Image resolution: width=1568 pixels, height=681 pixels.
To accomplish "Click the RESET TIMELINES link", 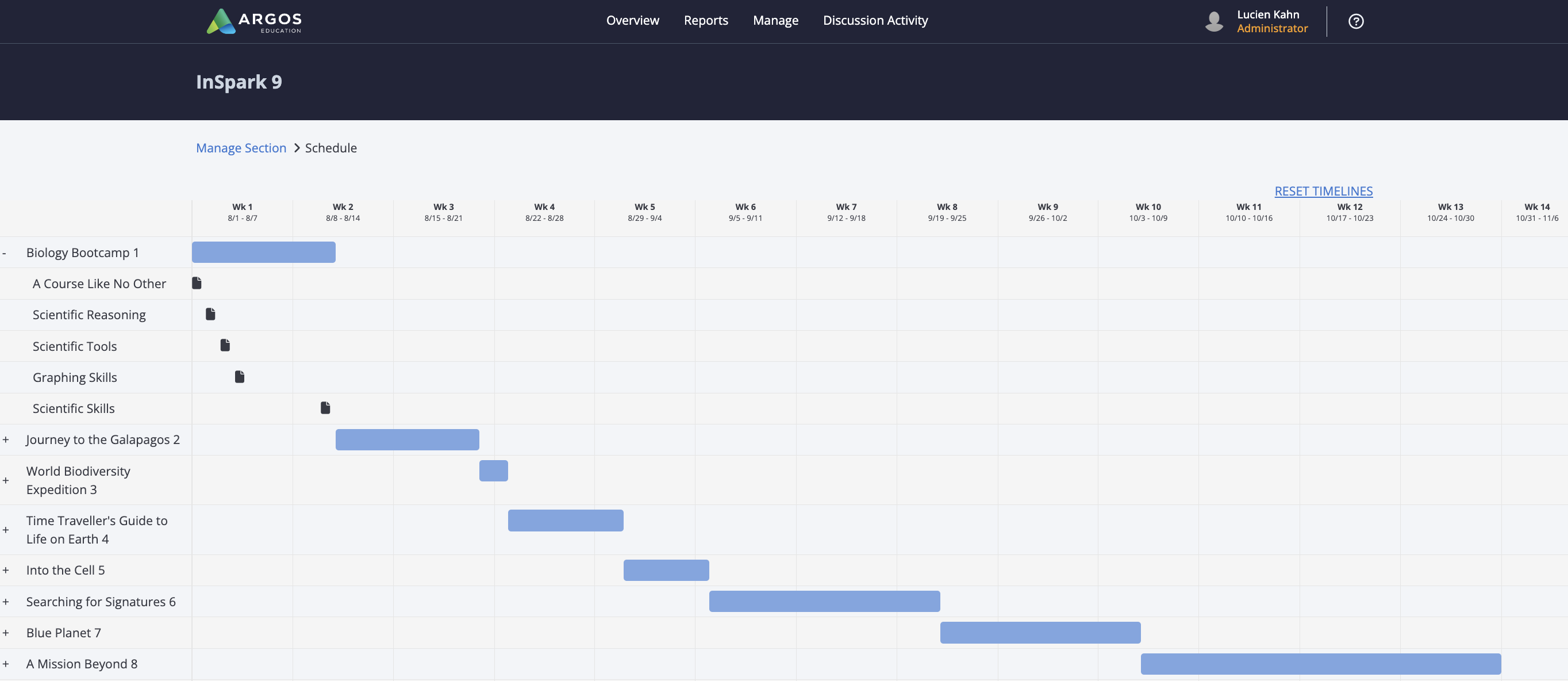I will click(x=1323, y=190).
